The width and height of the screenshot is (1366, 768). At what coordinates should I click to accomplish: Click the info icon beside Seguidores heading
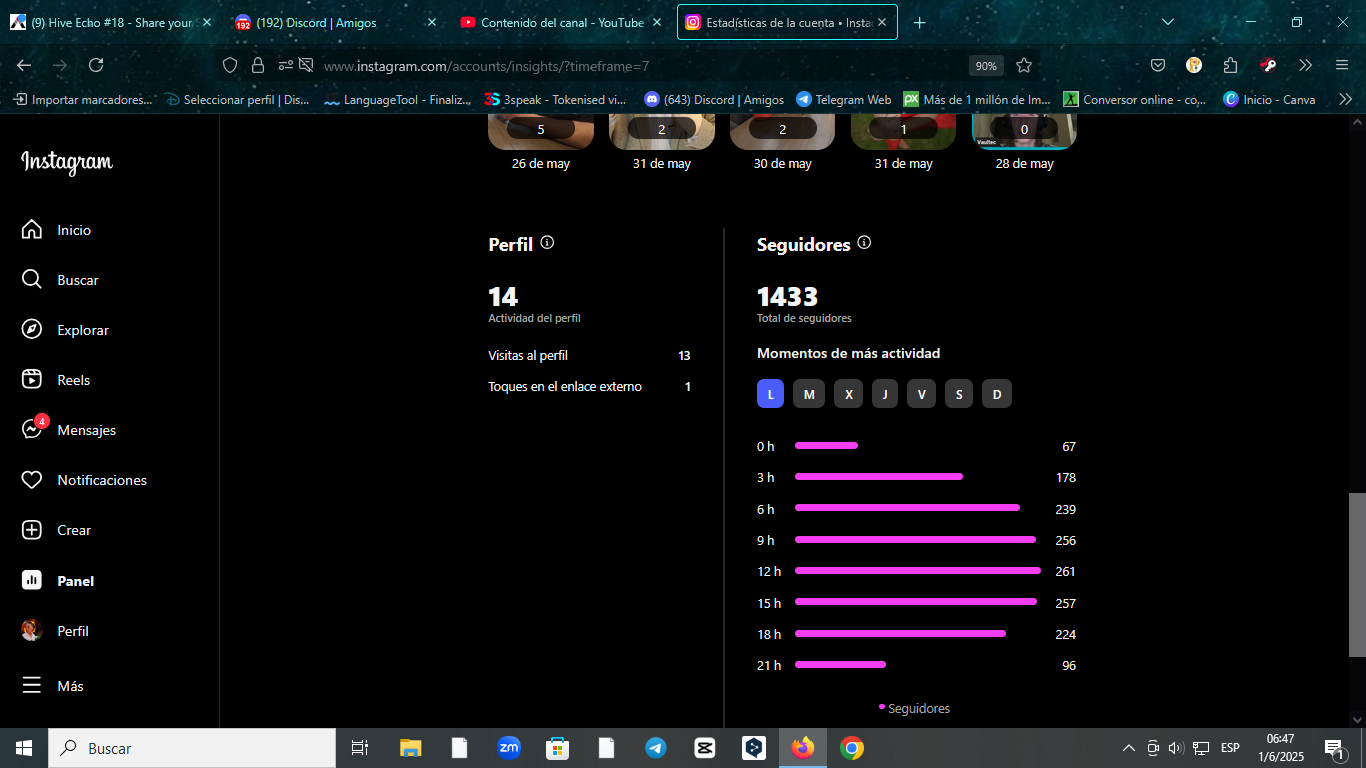864,243
